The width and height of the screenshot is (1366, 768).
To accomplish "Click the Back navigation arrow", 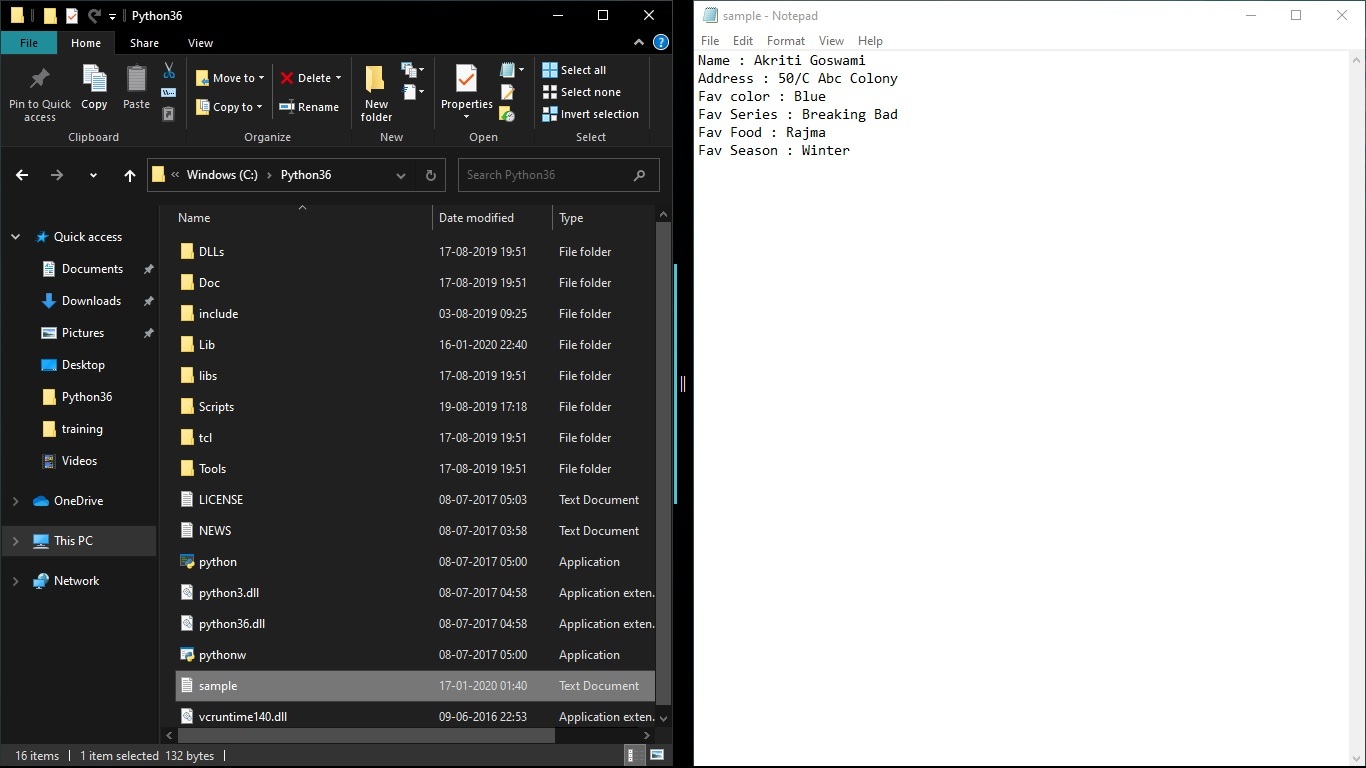I will click(x=22, y=175).
